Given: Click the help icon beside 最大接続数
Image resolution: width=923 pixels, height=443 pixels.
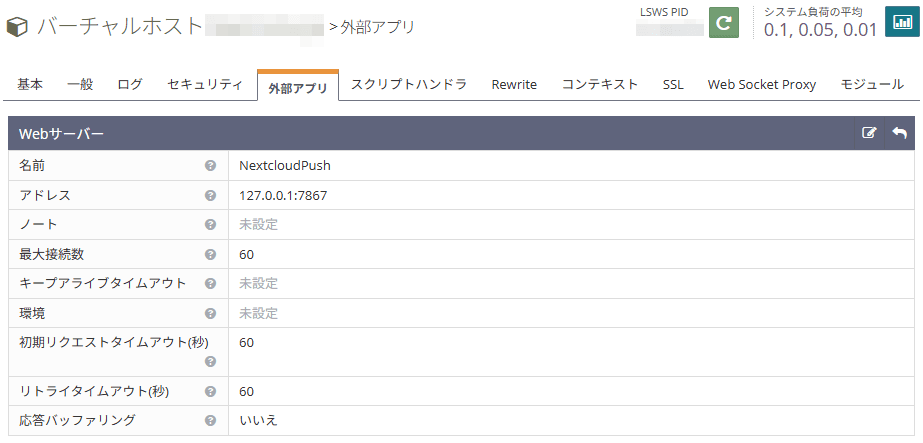Looking at the screenshot, I should coord(210,255).
